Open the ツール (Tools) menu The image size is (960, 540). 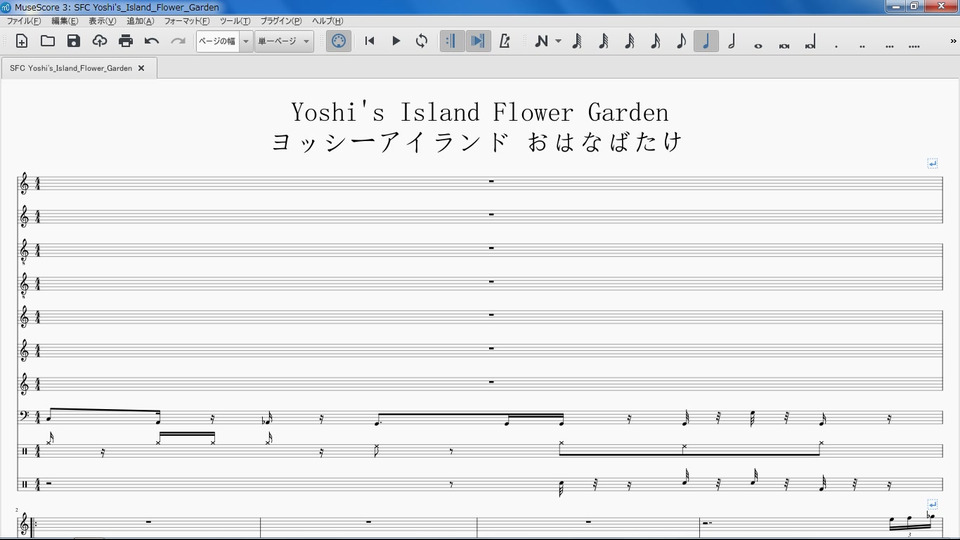coord(235,21)
